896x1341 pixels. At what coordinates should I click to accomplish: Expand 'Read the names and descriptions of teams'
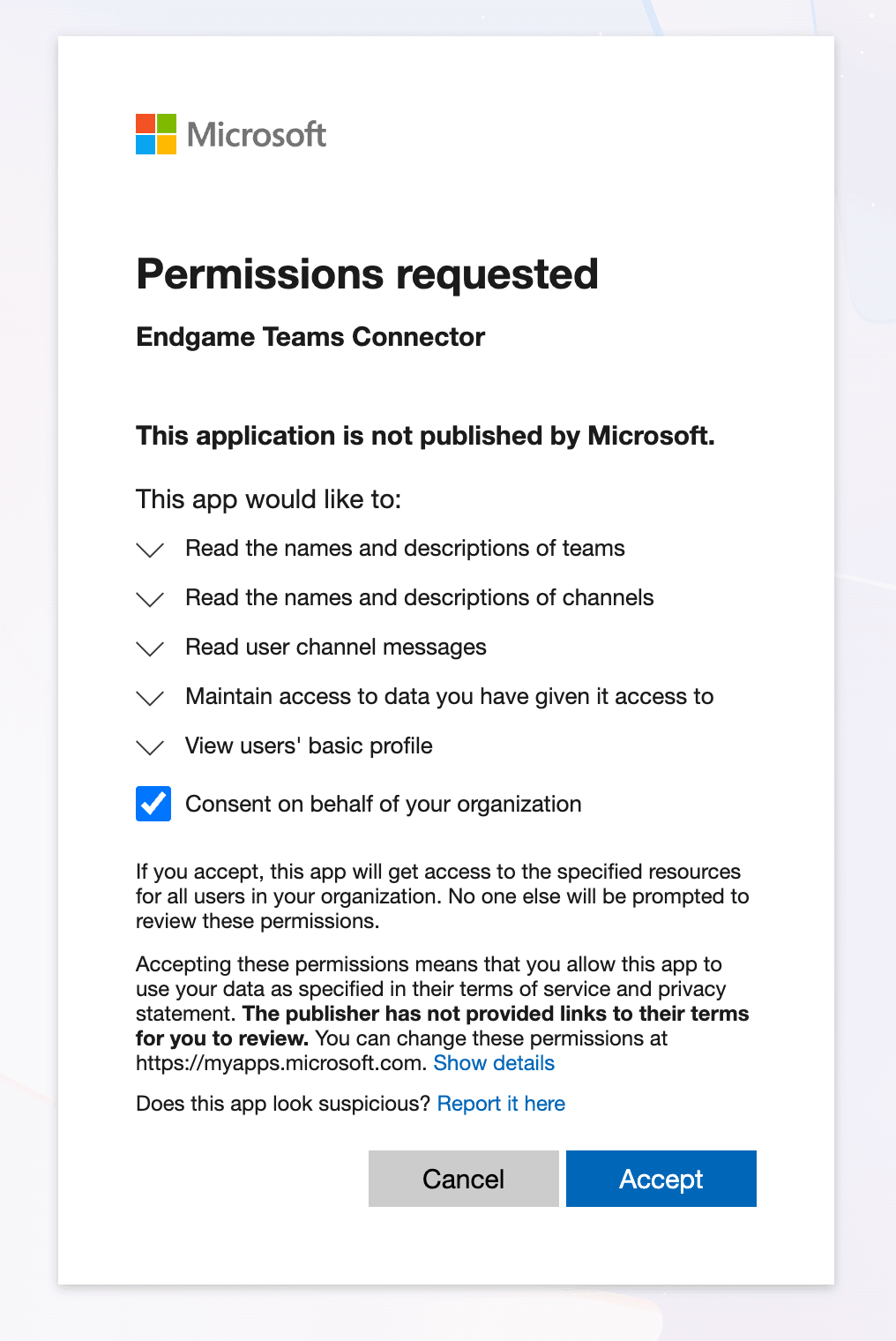point(149,551)
